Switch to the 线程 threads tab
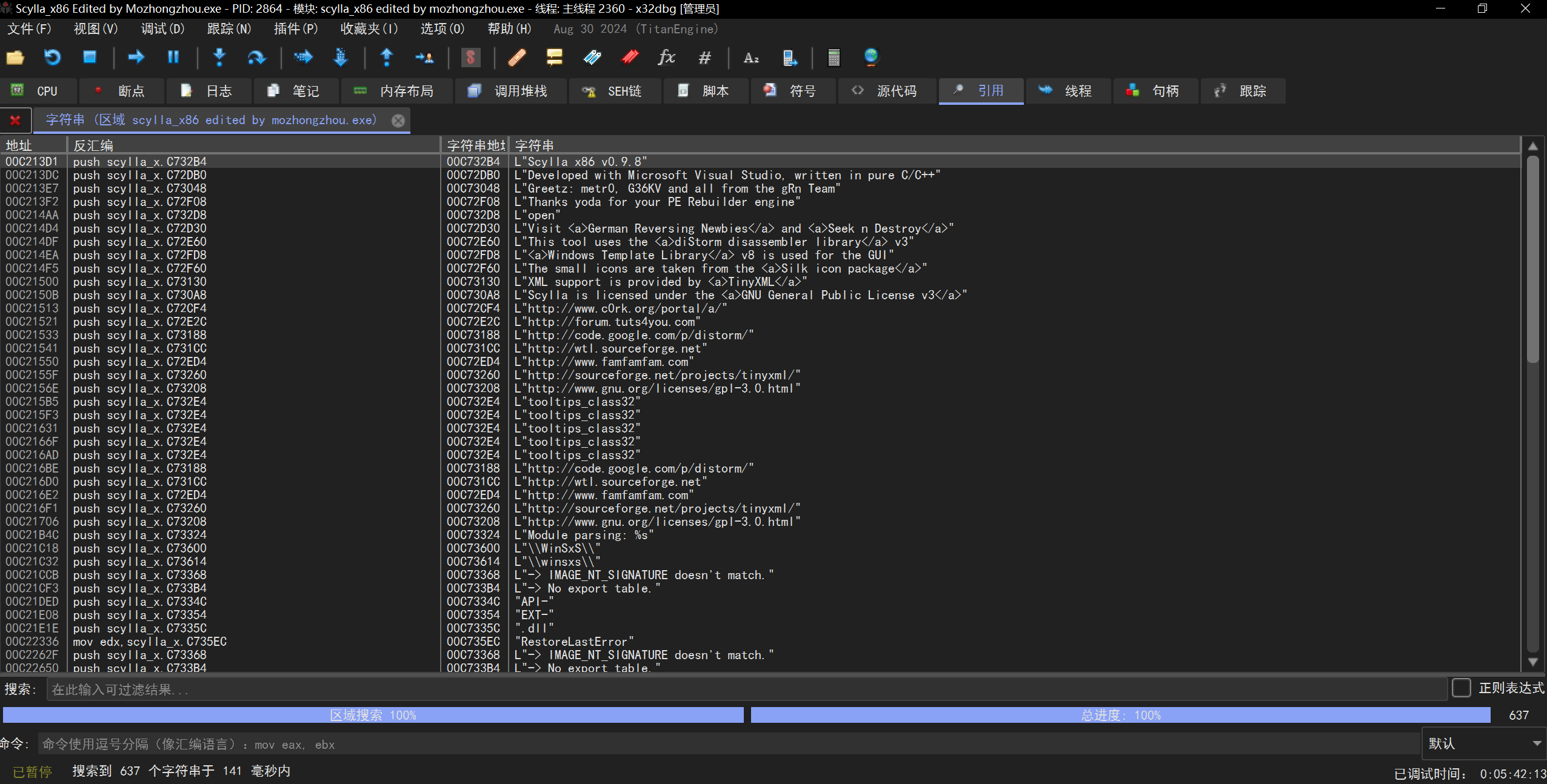This screenshot has height=784, width=1547. [1069, 91]
